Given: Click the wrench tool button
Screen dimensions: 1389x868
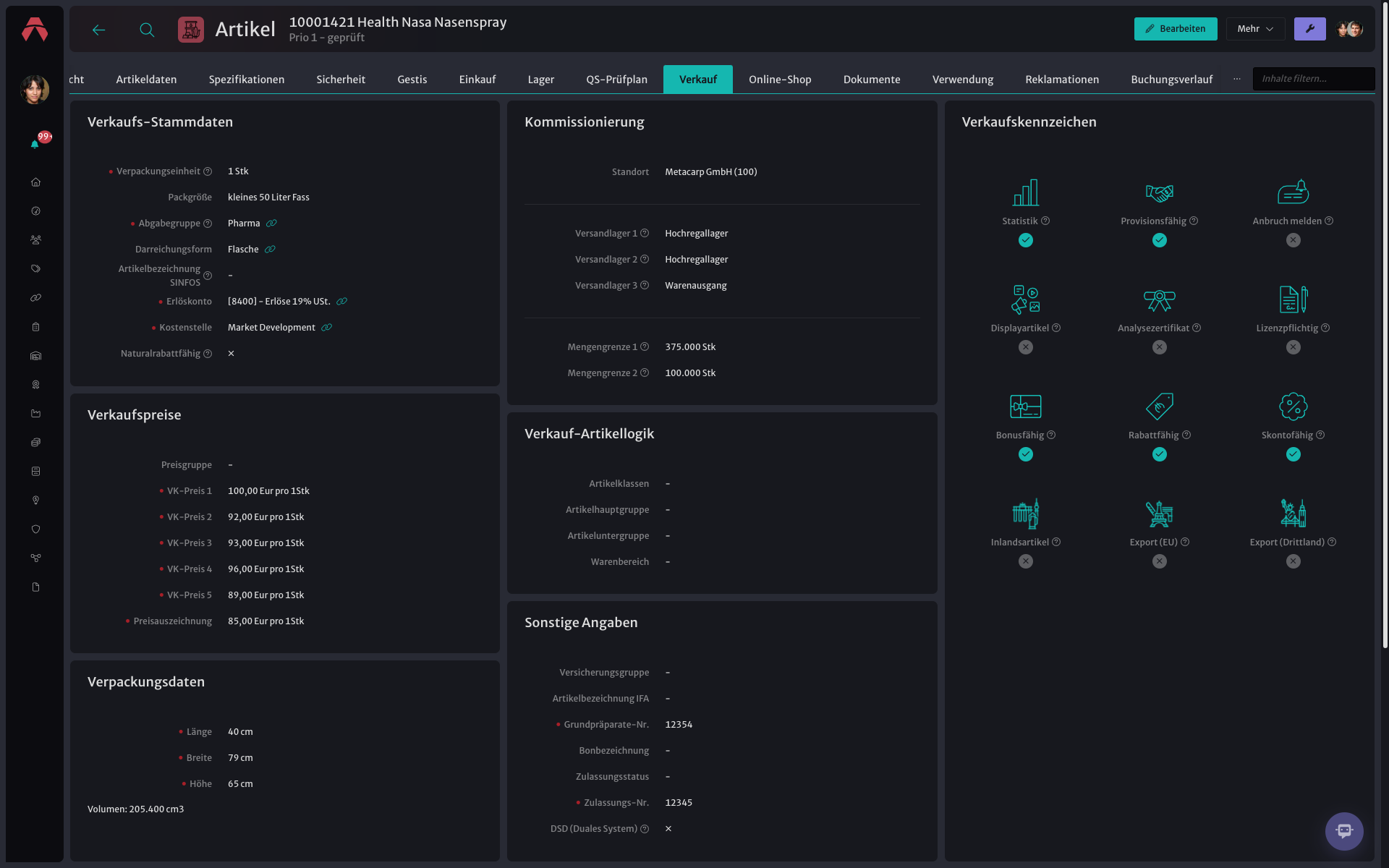Looking at the screenshot, I should (x=1309, y=29).
